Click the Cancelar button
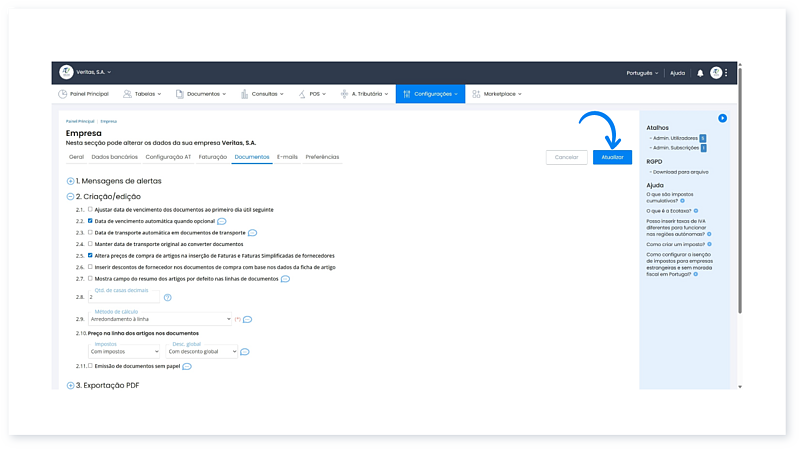The height and width of the screenshot is (449, 800). 566,157
